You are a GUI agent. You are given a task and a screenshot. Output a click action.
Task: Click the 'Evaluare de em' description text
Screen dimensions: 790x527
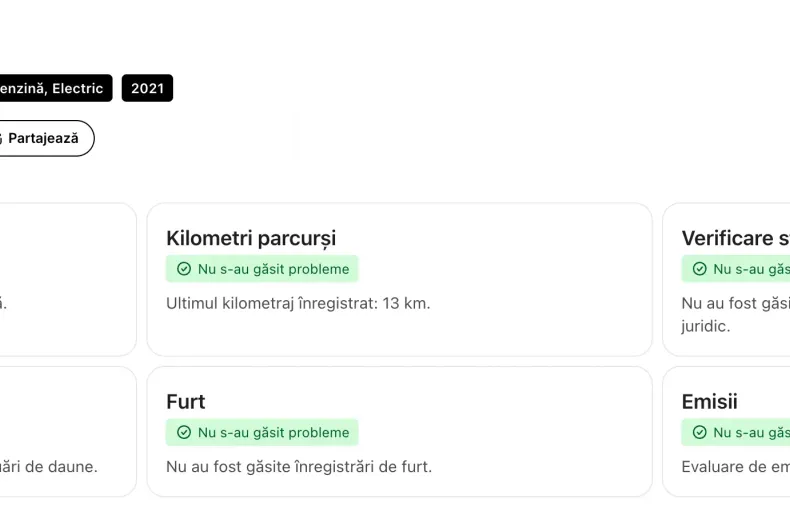(735, 467)
